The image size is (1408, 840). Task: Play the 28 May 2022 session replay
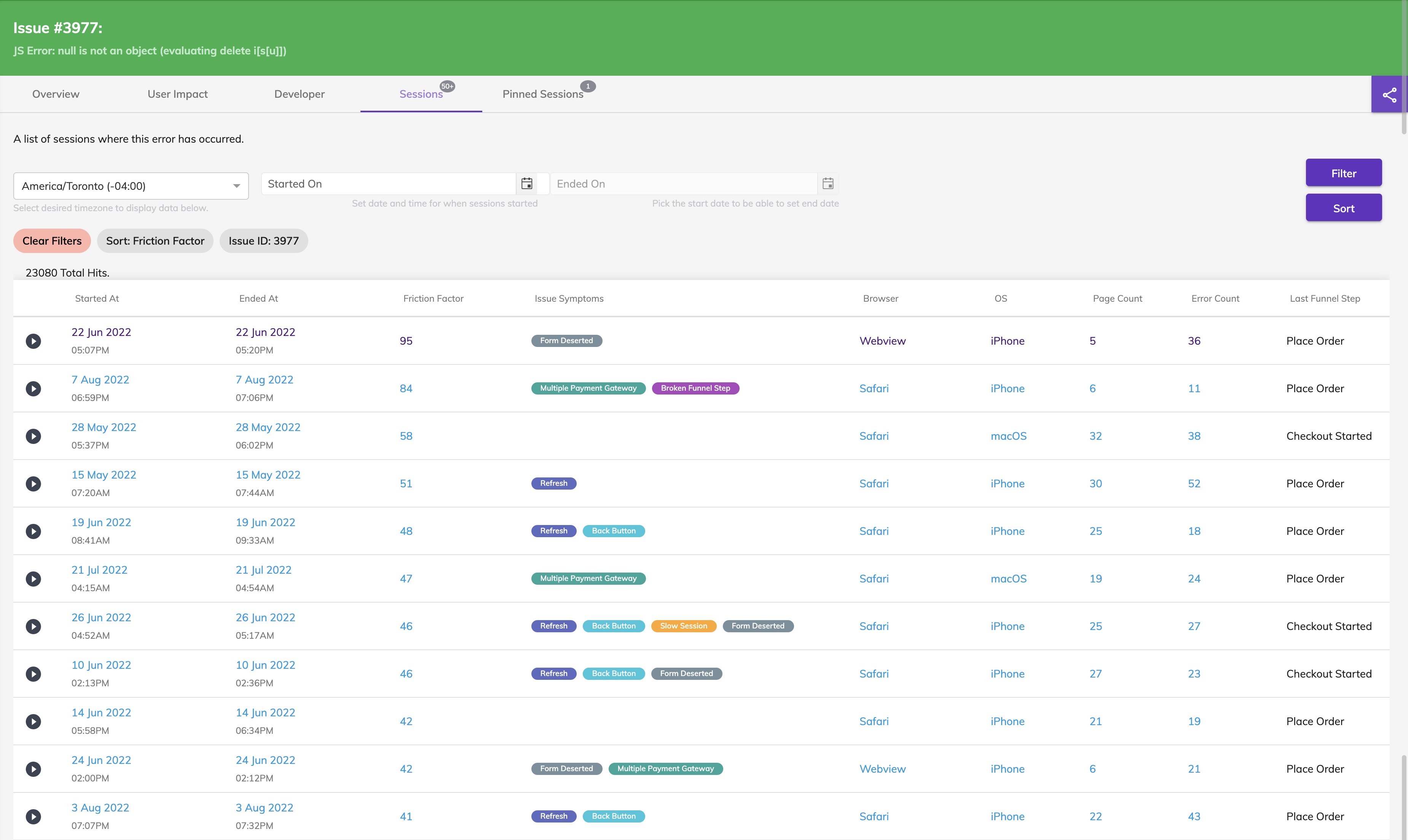33,436
